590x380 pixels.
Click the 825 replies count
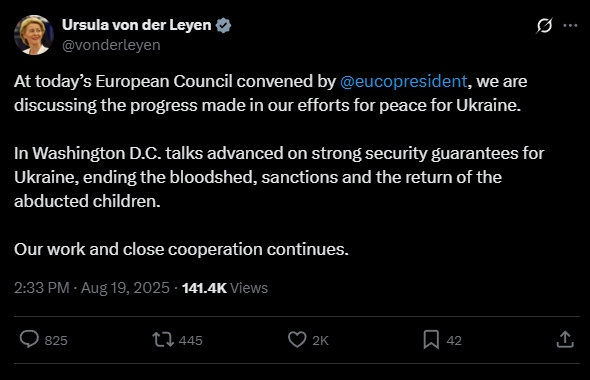pos(56,340)
